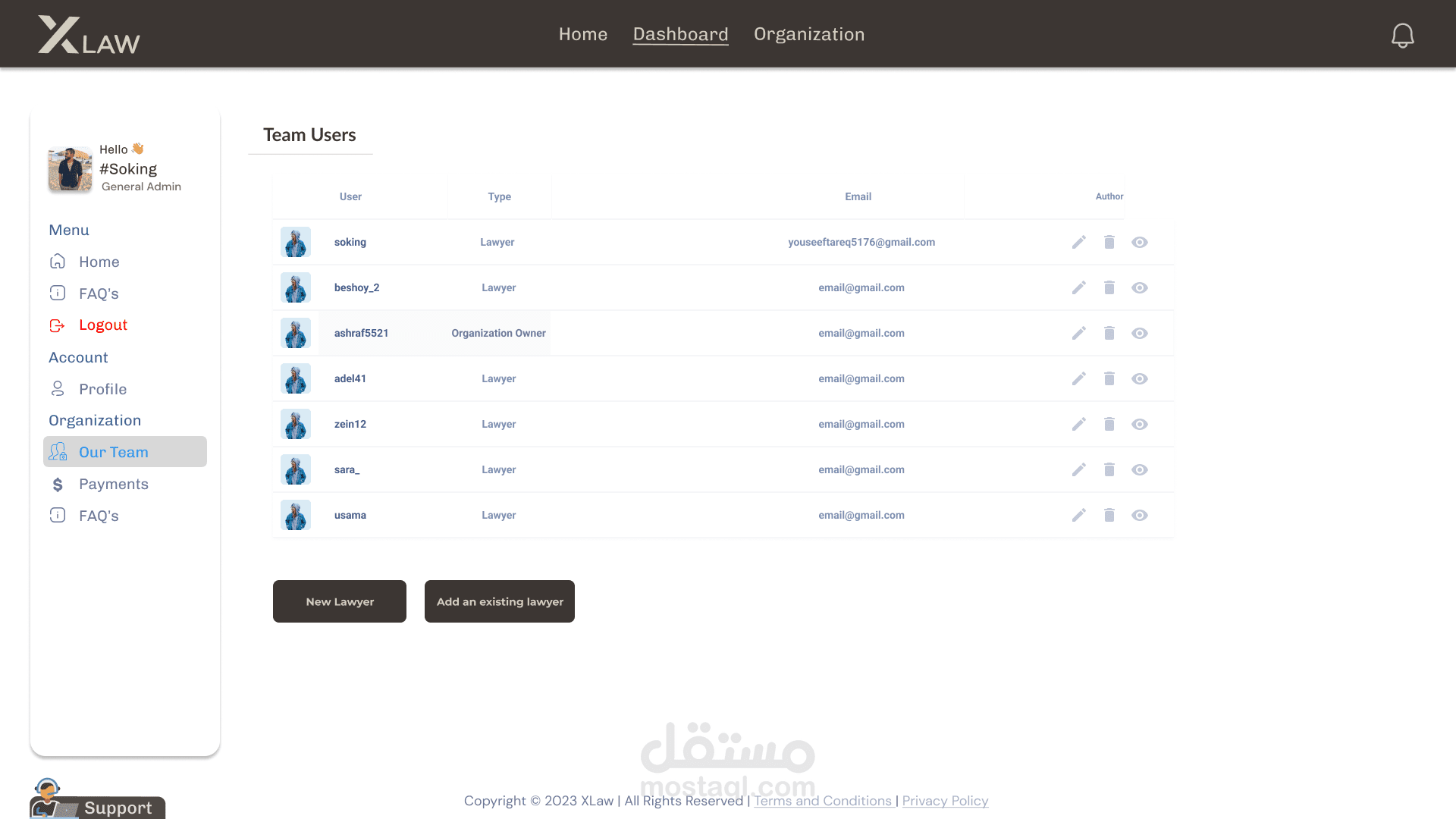Viewport: 1456px width, 819px height.
Task: View soking details with eye icon
Action: pos(1139,242)
